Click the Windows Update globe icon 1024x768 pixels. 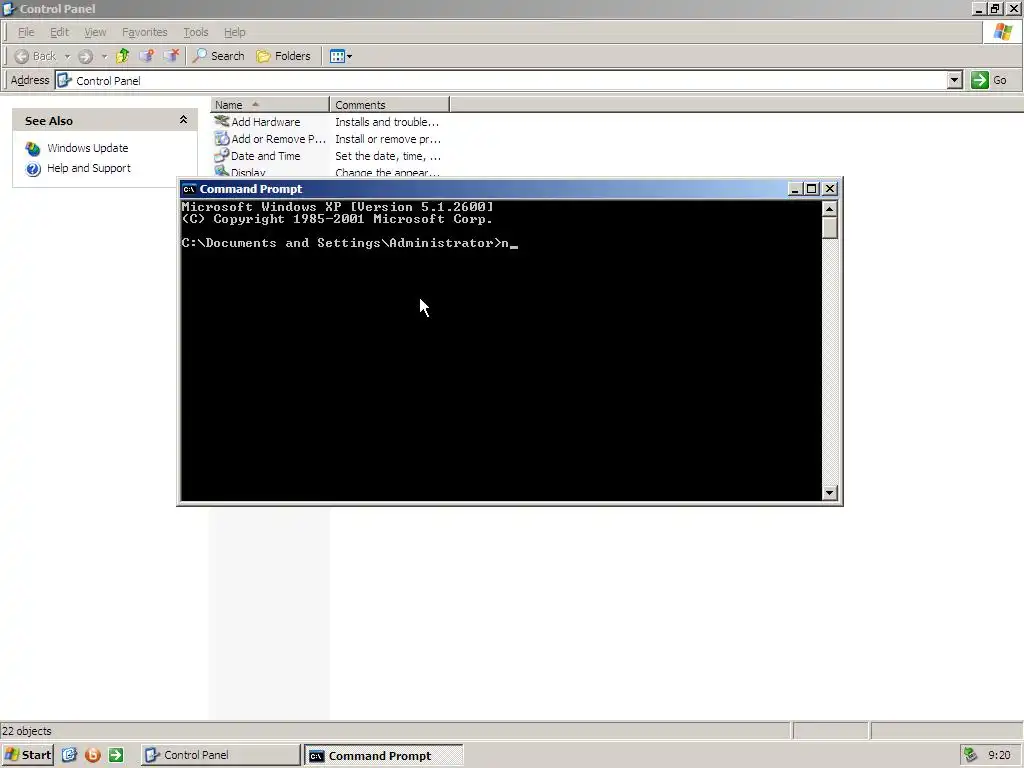(33, 149)
